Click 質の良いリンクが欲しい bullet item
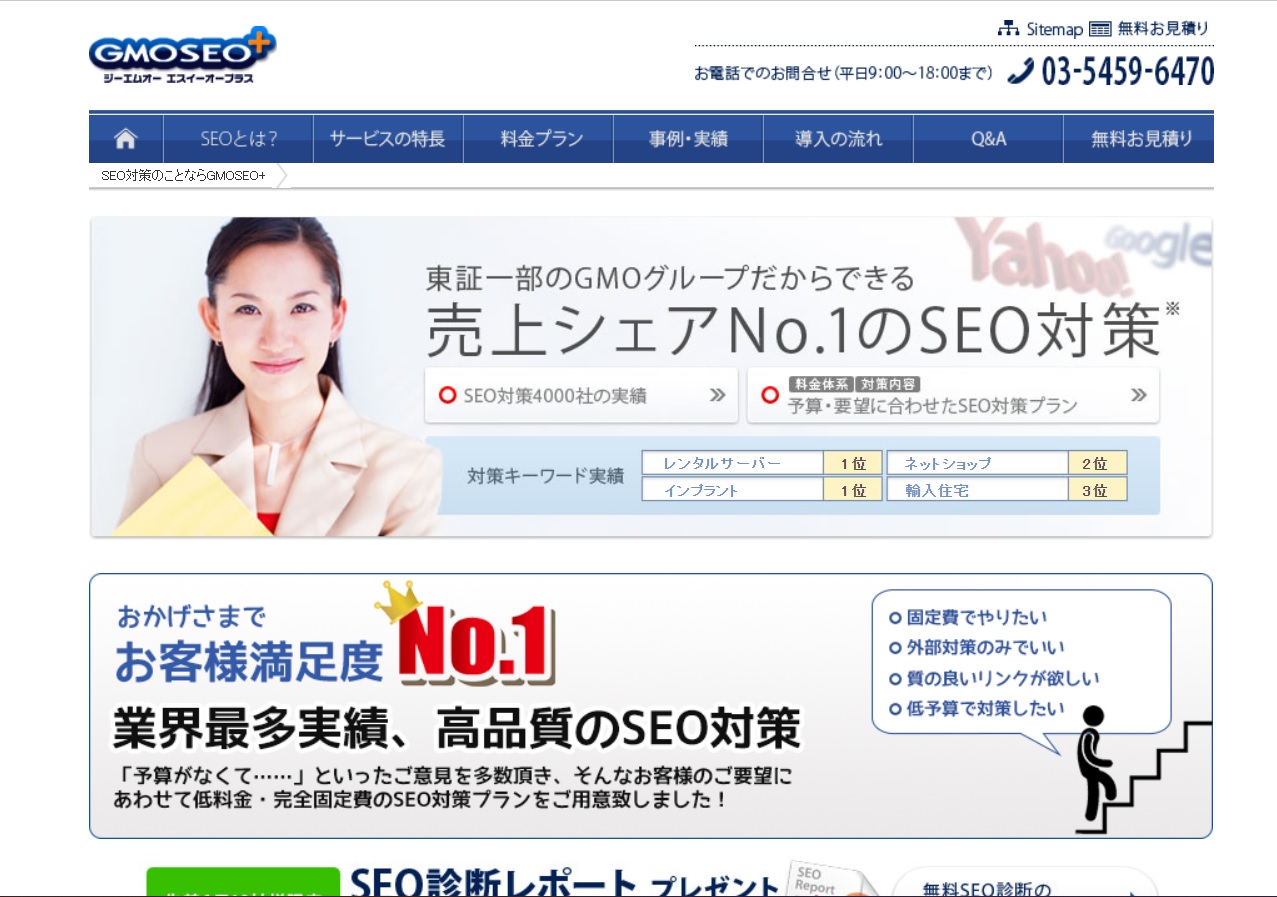This screenshot has width=1277, height=897. click(x=994, y=678)
